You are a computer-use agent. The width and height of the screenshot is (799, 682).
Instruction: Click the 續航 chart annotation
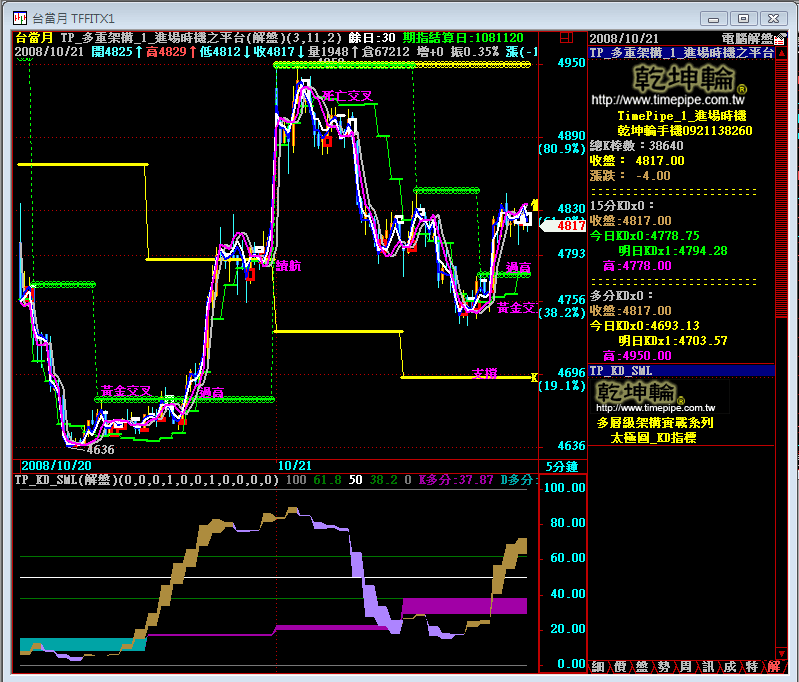click(x=288, y=266)
